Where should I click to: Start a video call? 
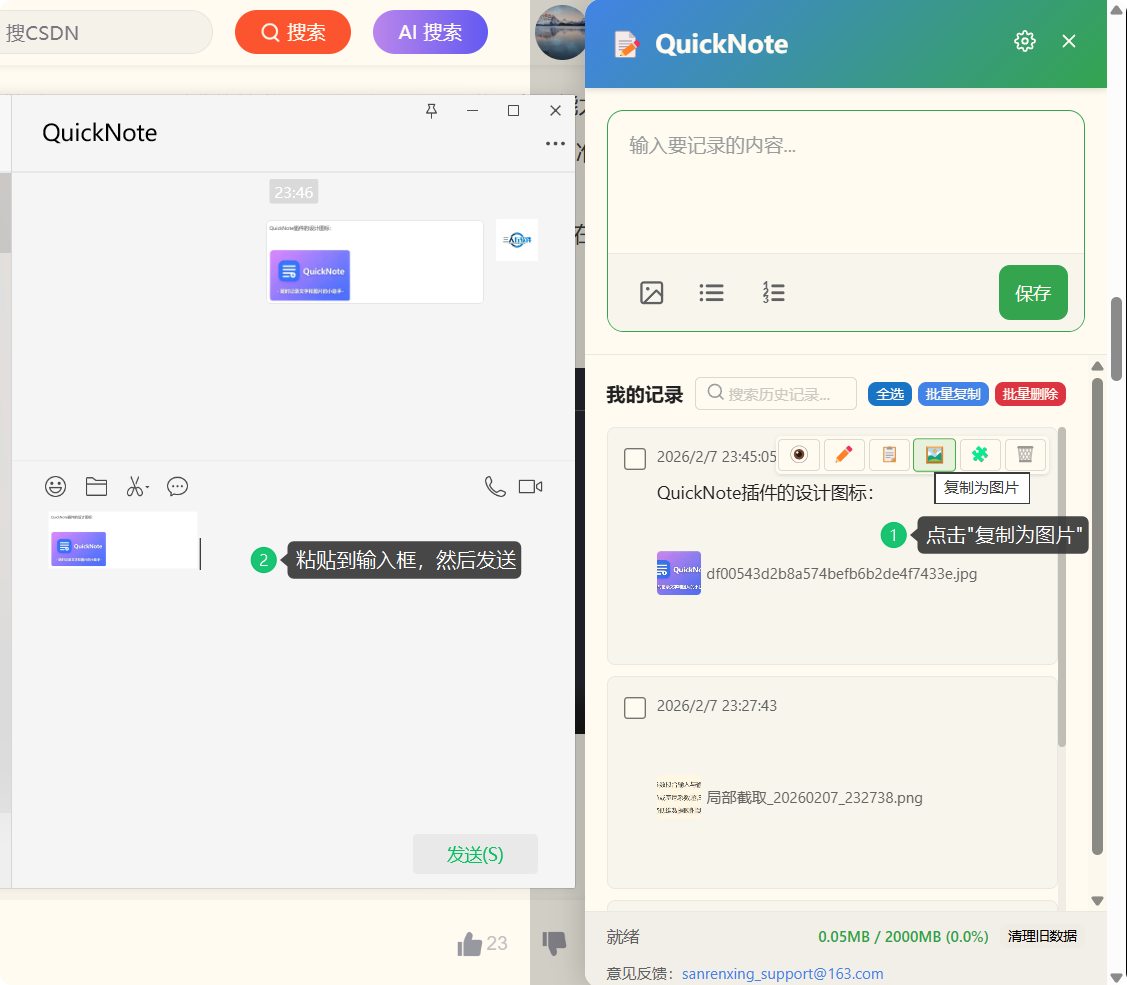click(x=530, y=487)
